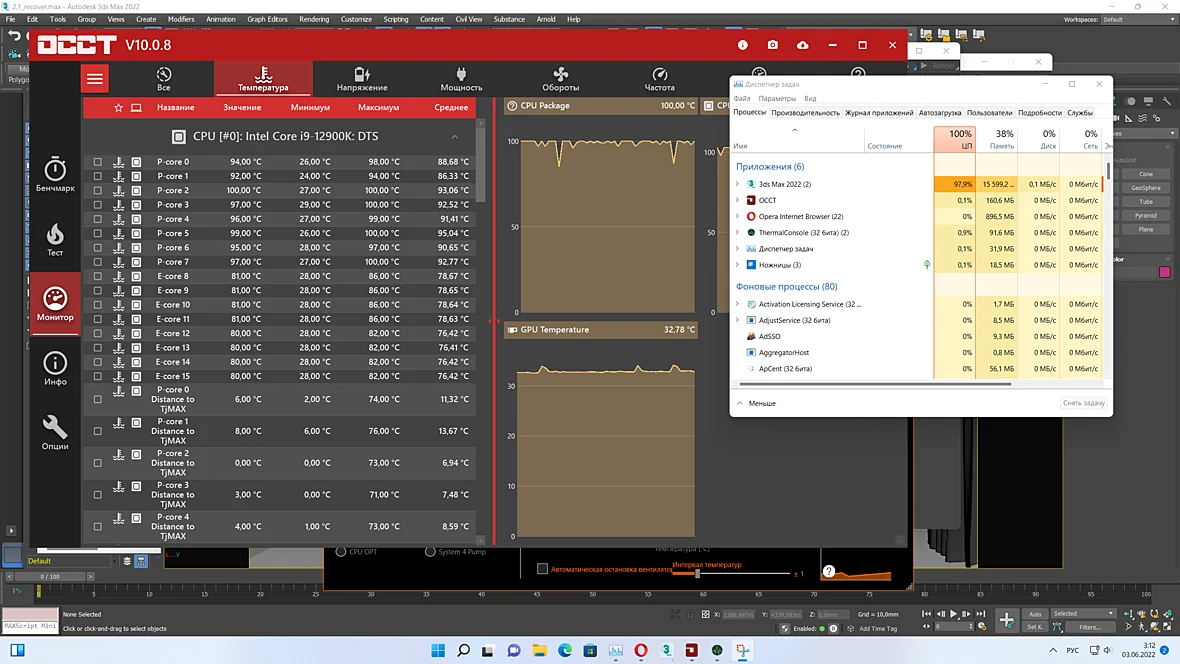
Task: Click the favorites star column header icon
Action: [118, 108]
